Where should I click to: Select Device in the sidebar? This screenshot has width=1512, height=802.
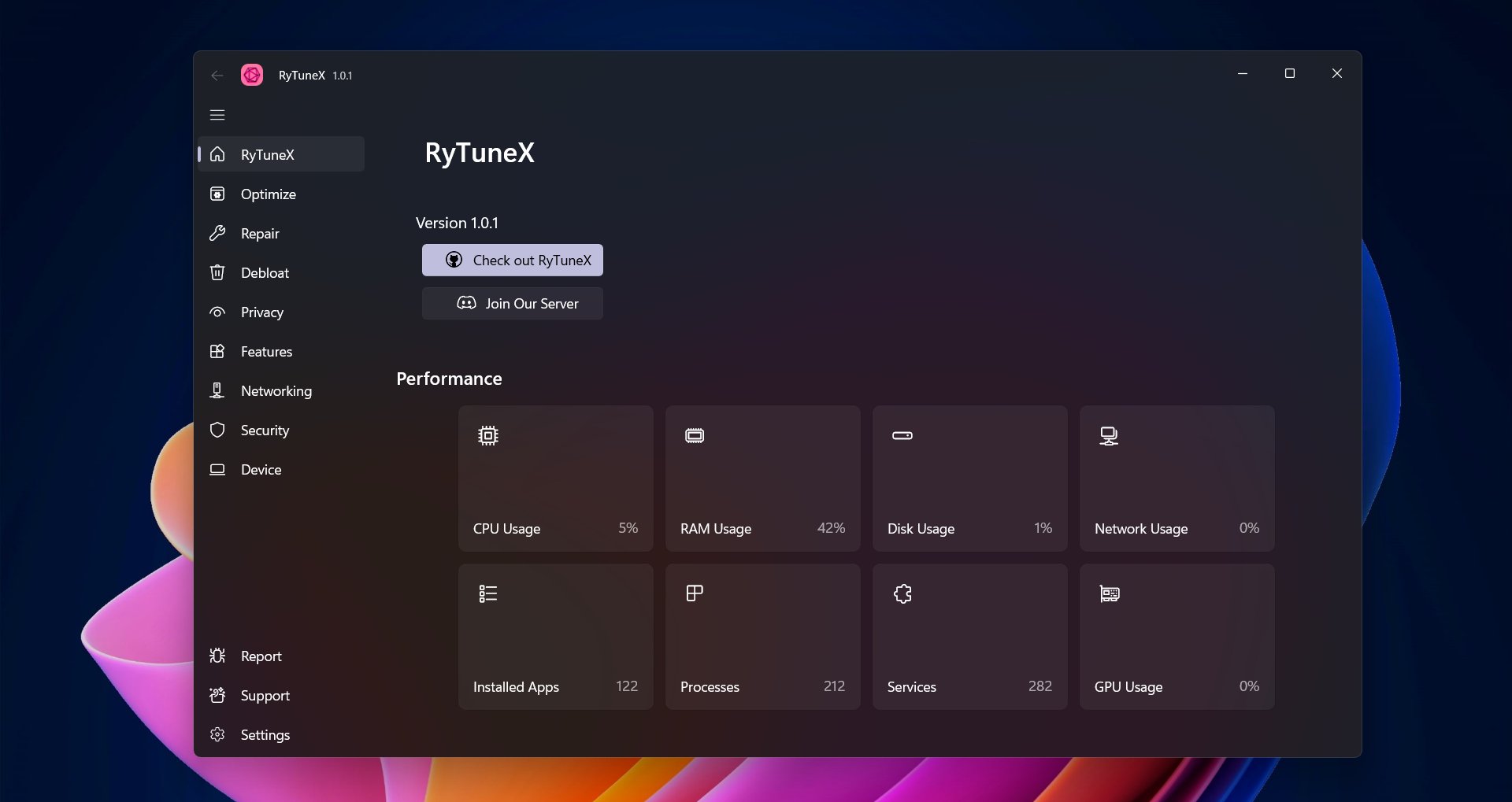261,470
